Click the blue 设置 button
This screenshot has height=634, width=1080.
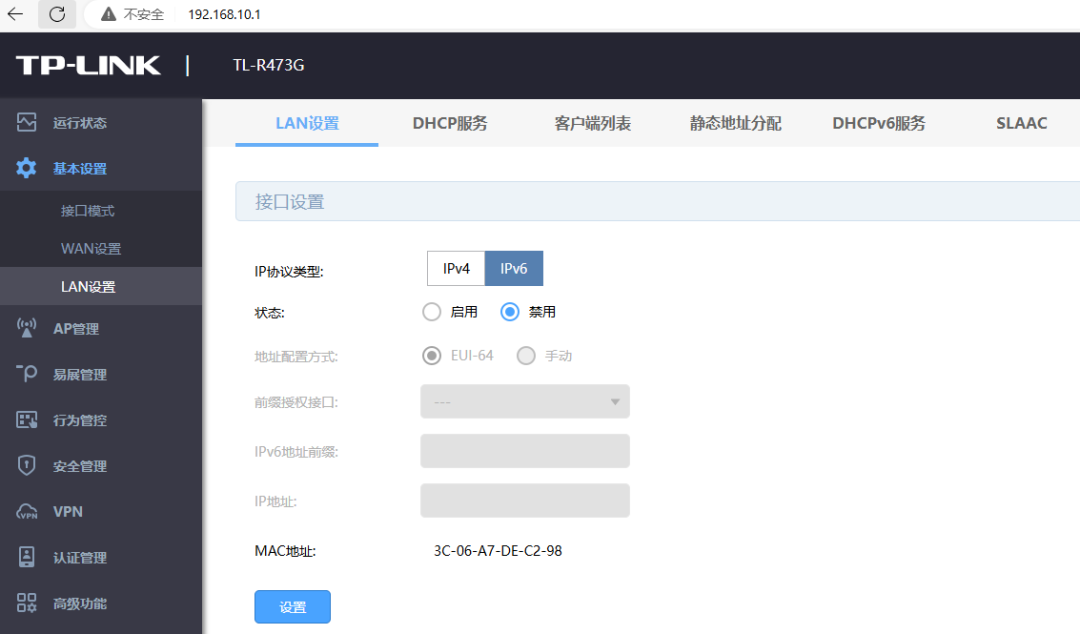coord(292,607)
